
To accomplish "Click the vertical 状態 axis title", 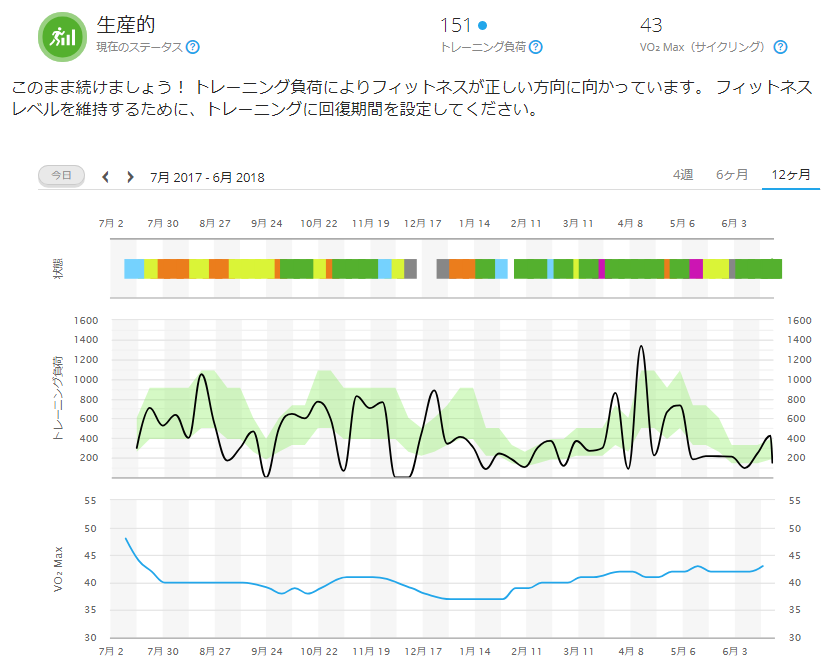I will click(58, 268).
